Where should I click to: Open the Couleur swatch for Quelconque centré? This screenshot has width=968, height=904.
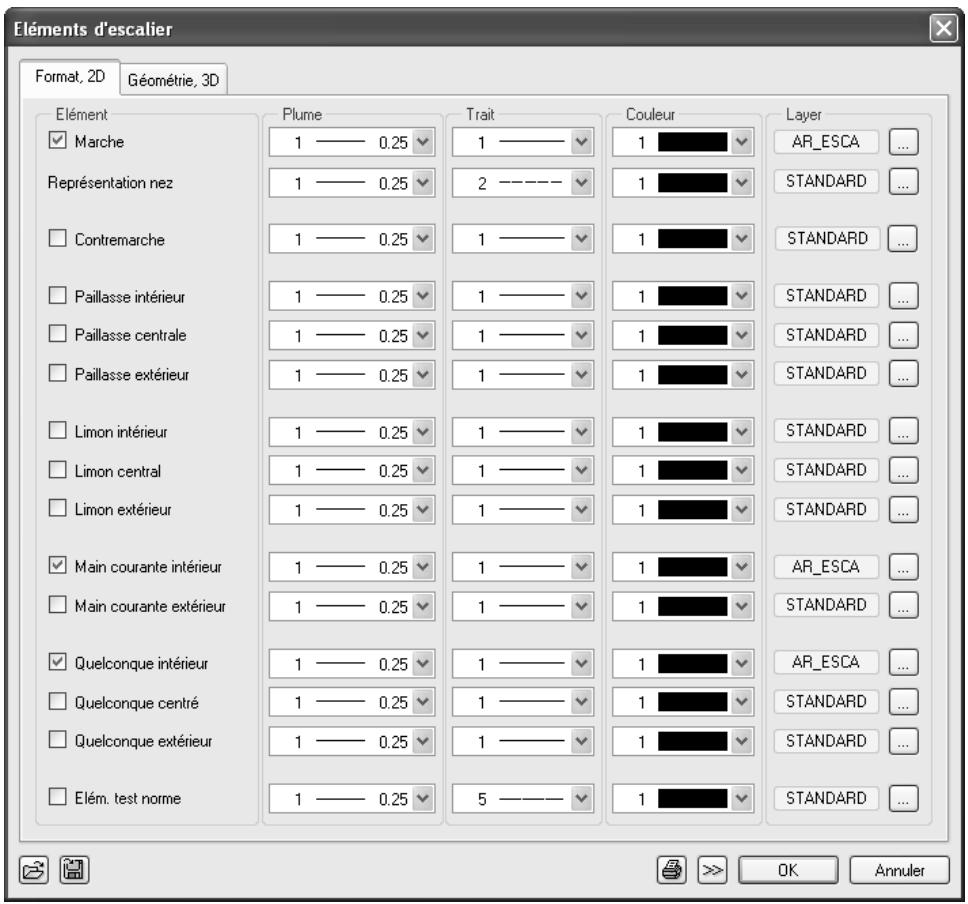point(741,702)
